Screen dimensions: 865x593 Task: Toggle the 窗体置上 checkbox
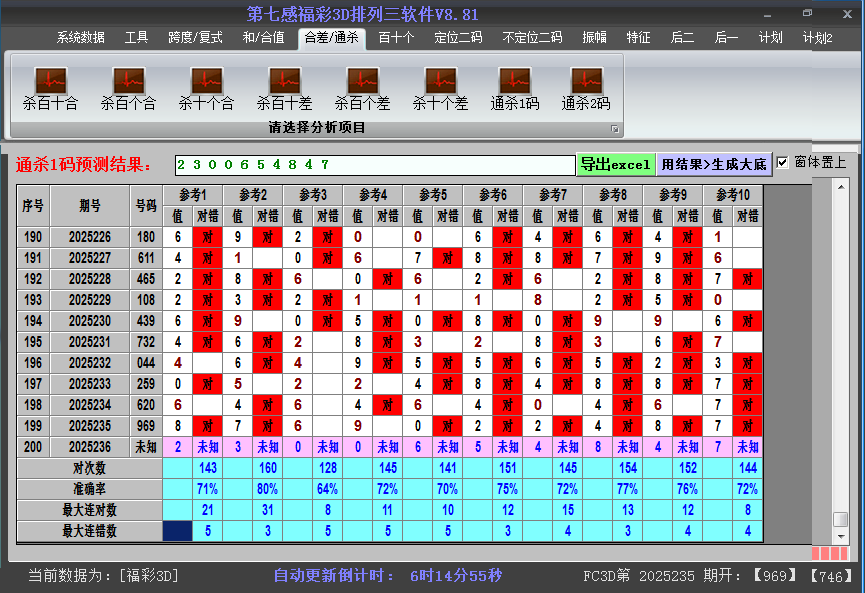pos(783,162)
